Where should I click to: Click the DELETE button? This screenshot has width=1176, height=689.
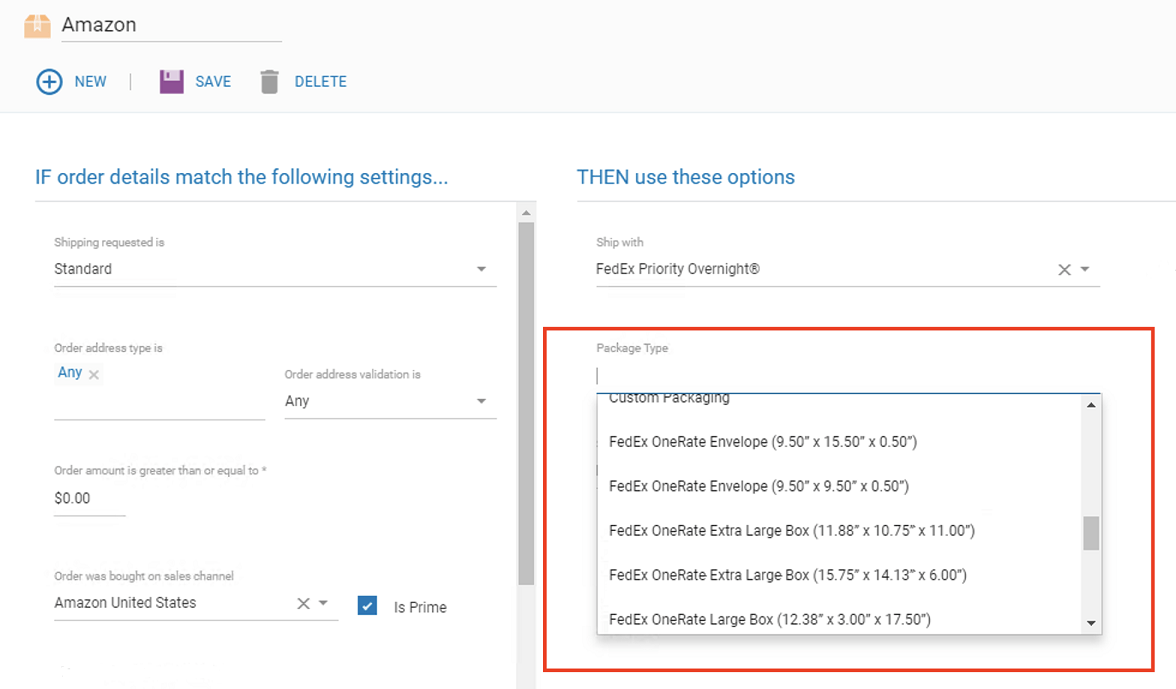pos(319,81)
